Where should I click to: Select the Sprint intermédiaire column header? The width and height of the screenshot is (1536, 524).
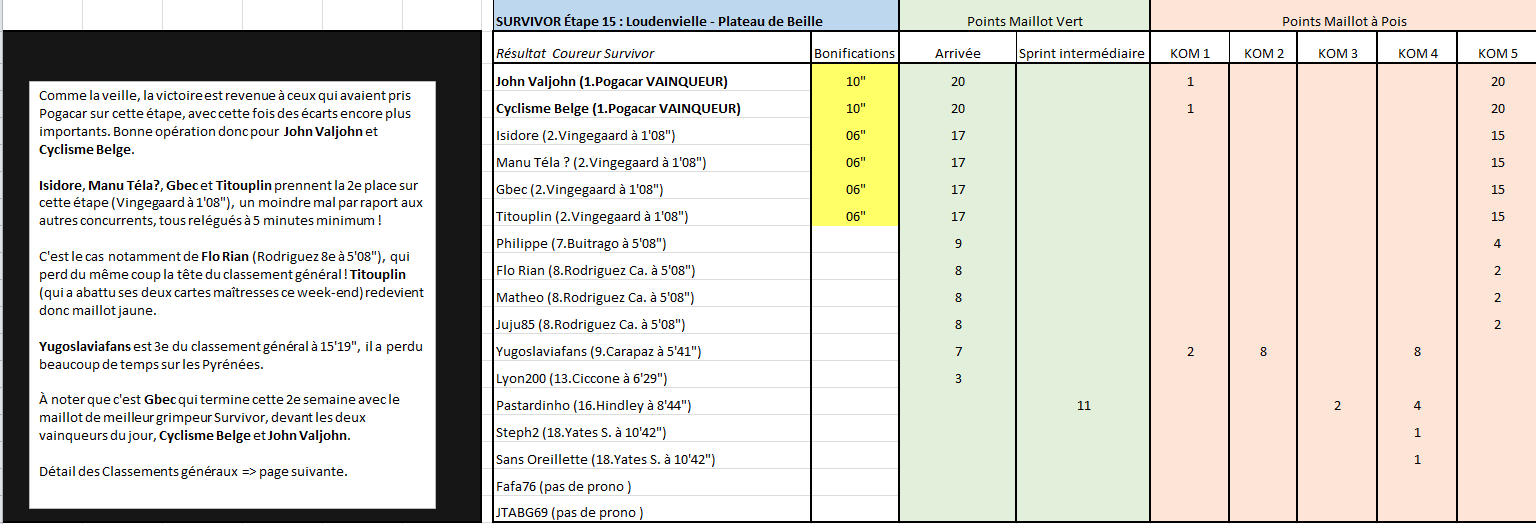tap(1082, 53)
